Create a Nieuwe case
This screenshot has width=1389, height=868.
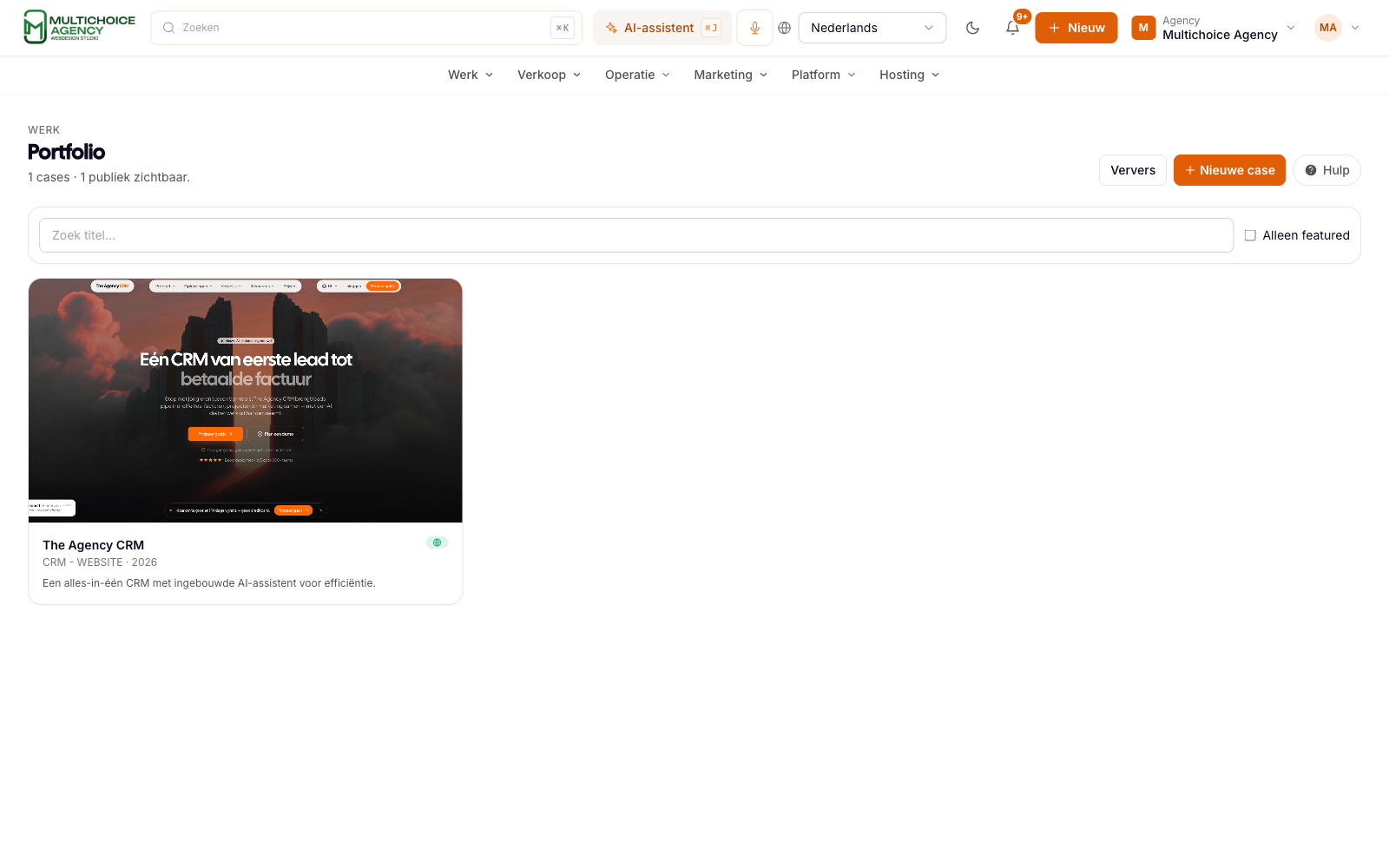1229,170
